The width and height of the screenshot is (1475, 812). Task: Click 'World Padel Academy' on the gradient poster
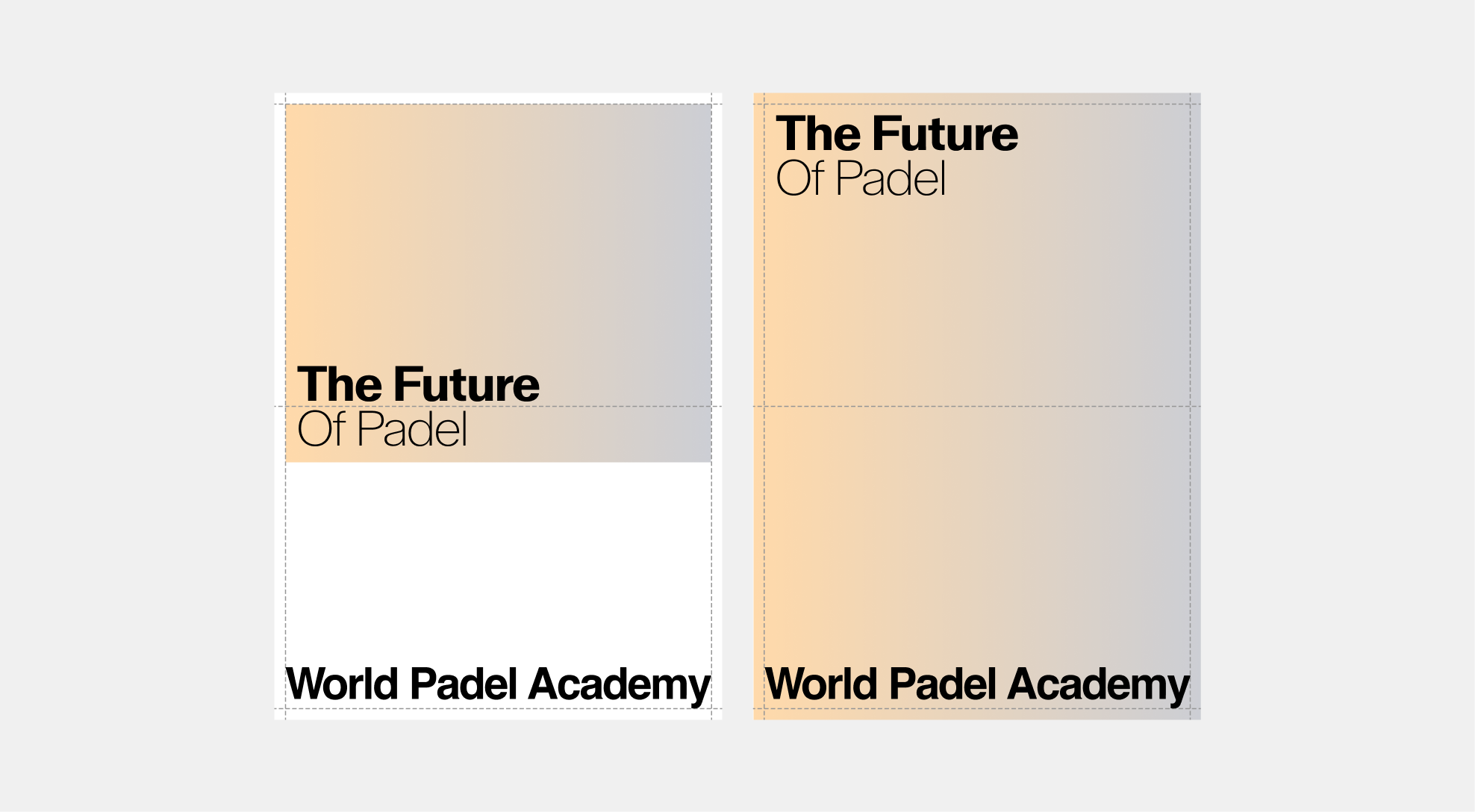(x=977, y=684)
